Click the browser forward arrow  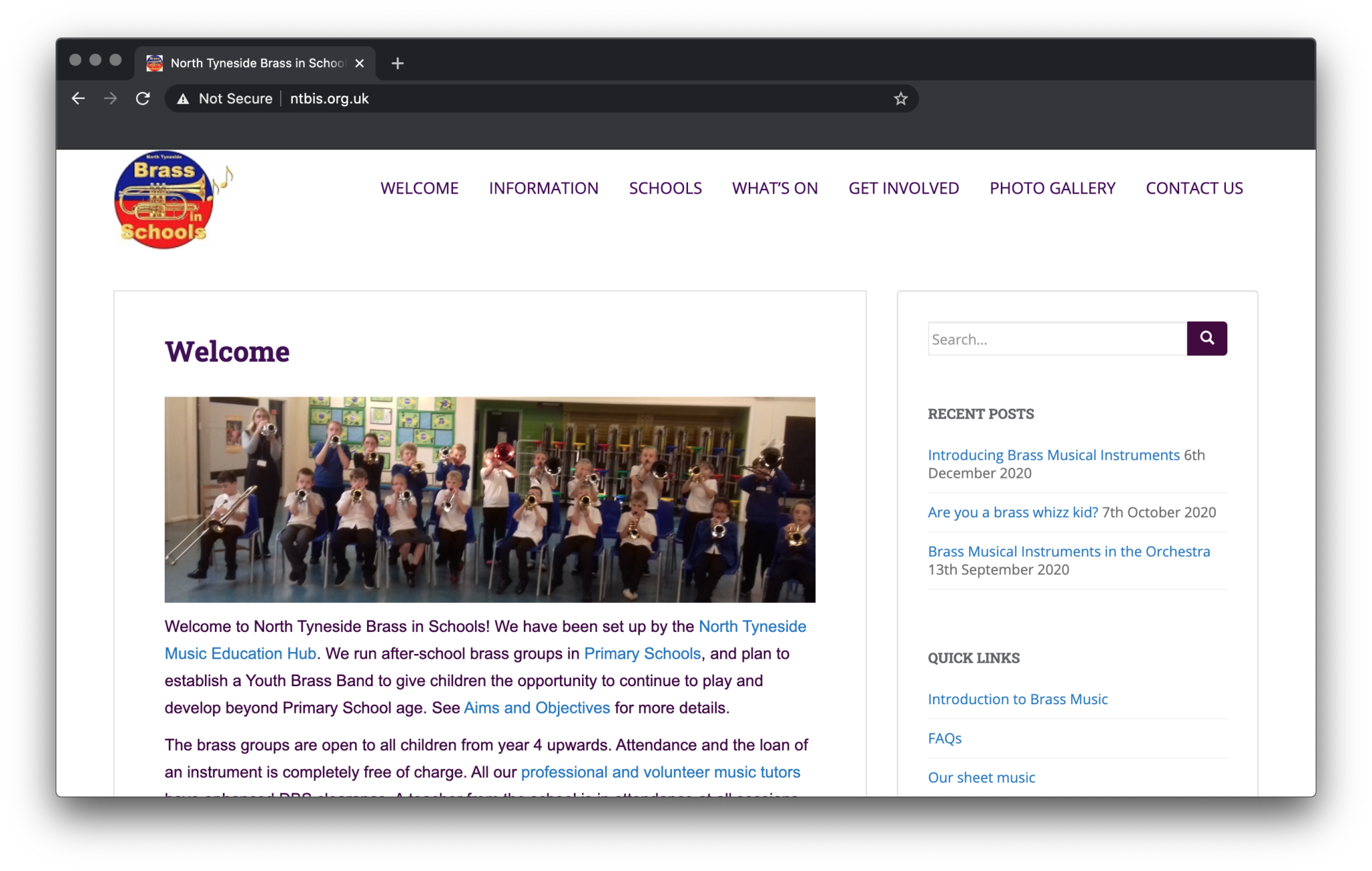(x=111, y=98)
